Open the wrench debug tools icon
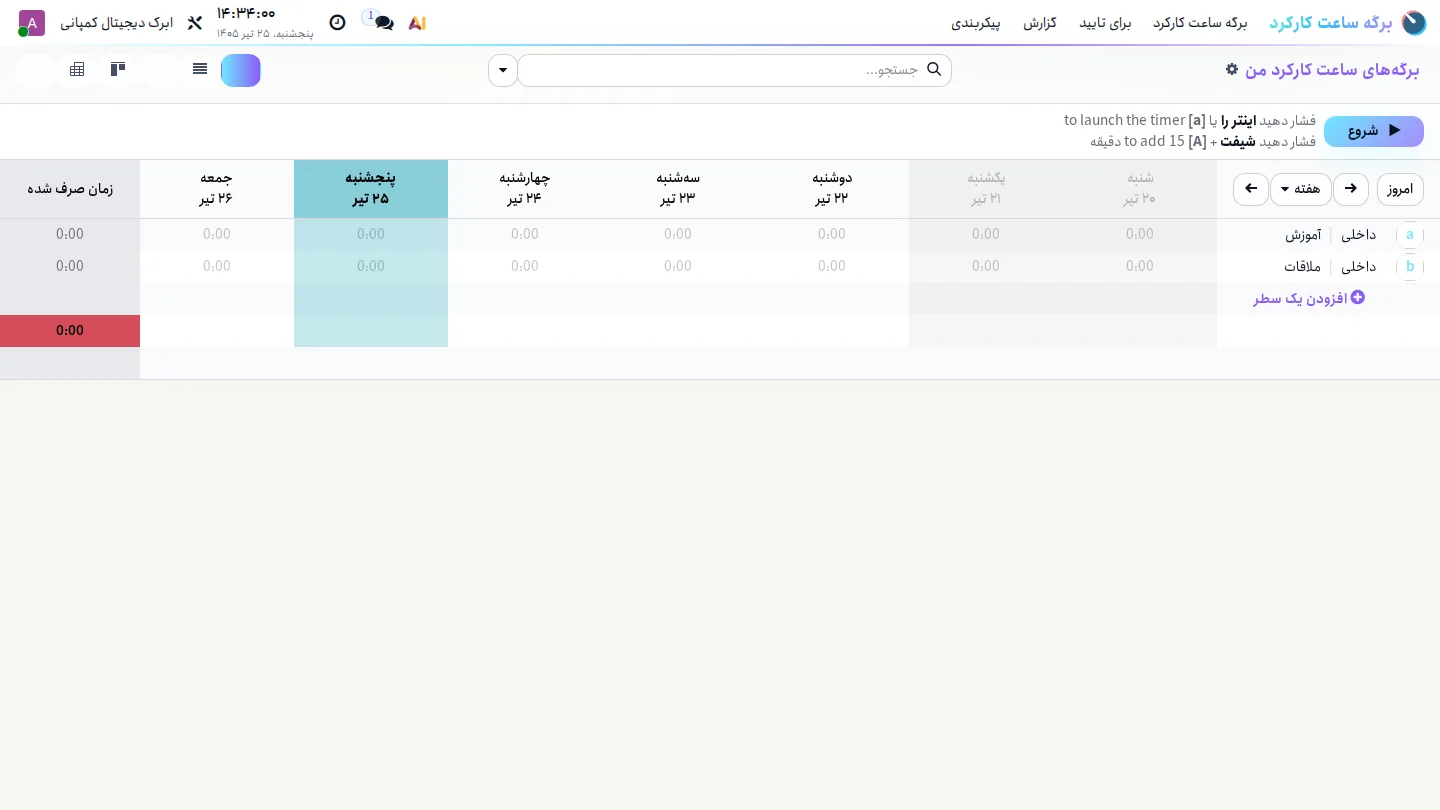 click(194, 23)
